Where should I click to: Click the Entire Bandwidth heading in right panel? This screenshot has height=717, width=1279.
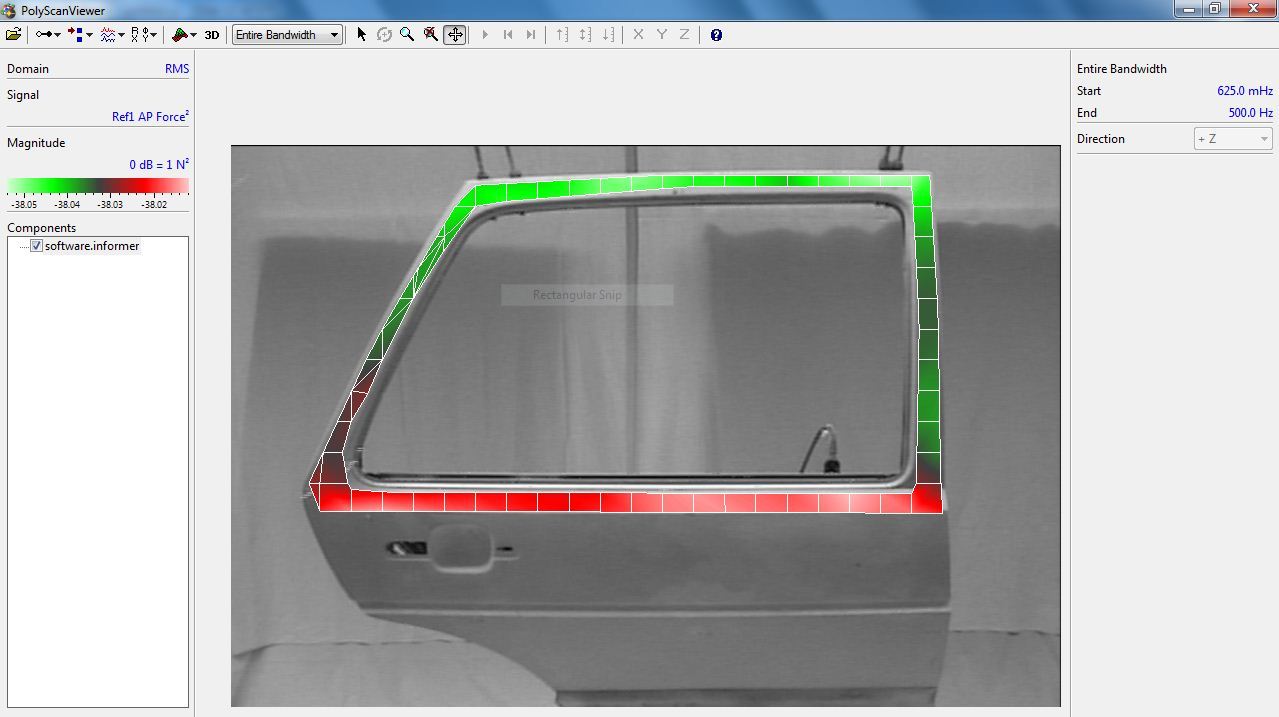[x=1122, y=69]
